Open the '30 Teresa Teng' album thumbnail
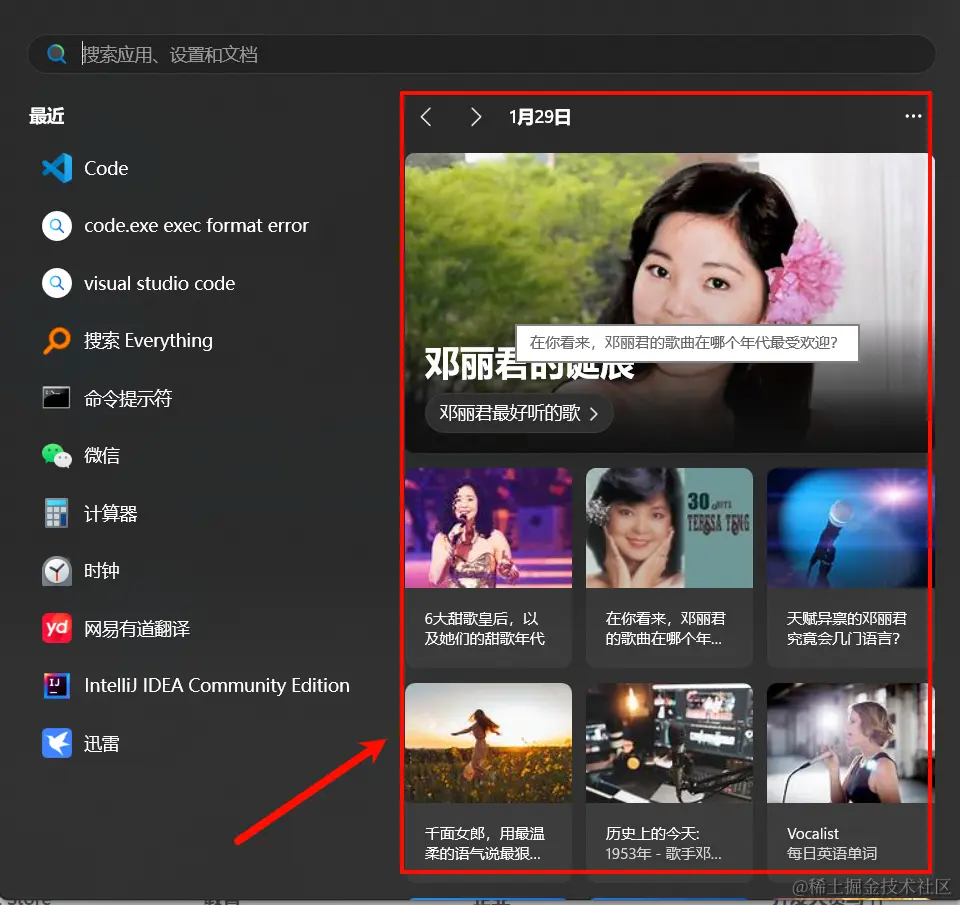This screenshot has width=960, height=905. (669, 528)
